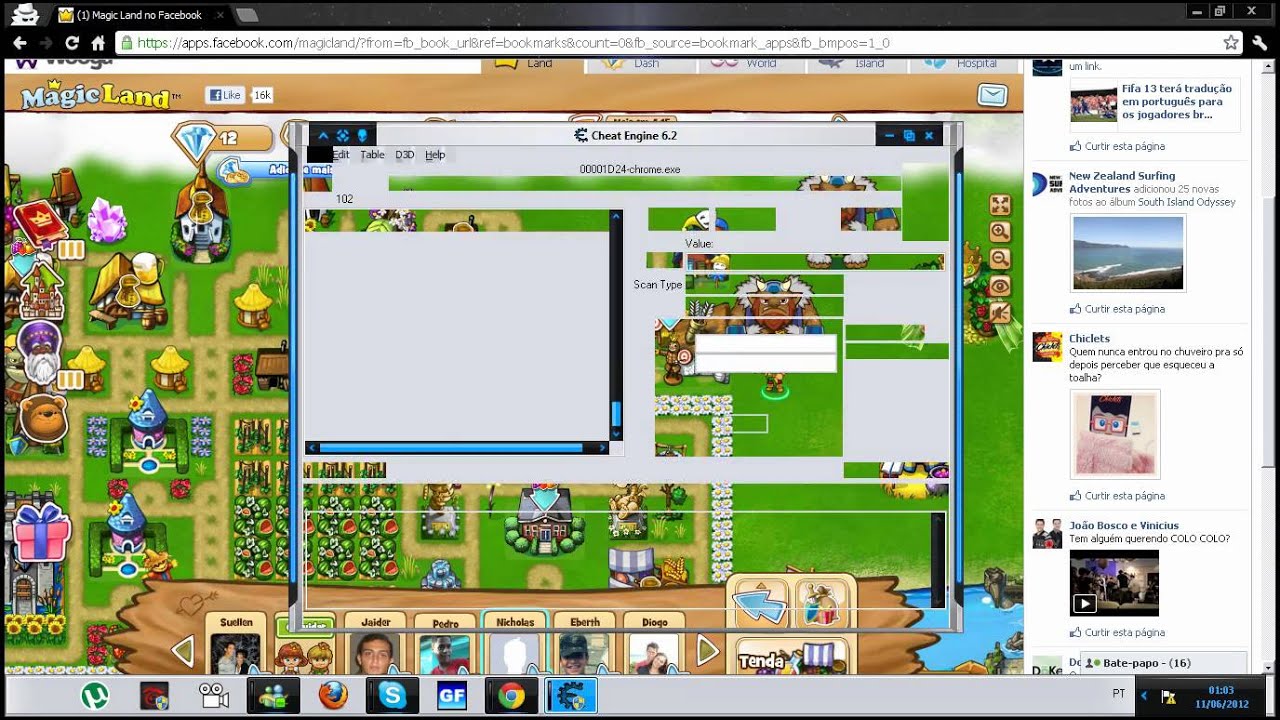
Task: Click the Chrome back arrow button
Action: 19,43
